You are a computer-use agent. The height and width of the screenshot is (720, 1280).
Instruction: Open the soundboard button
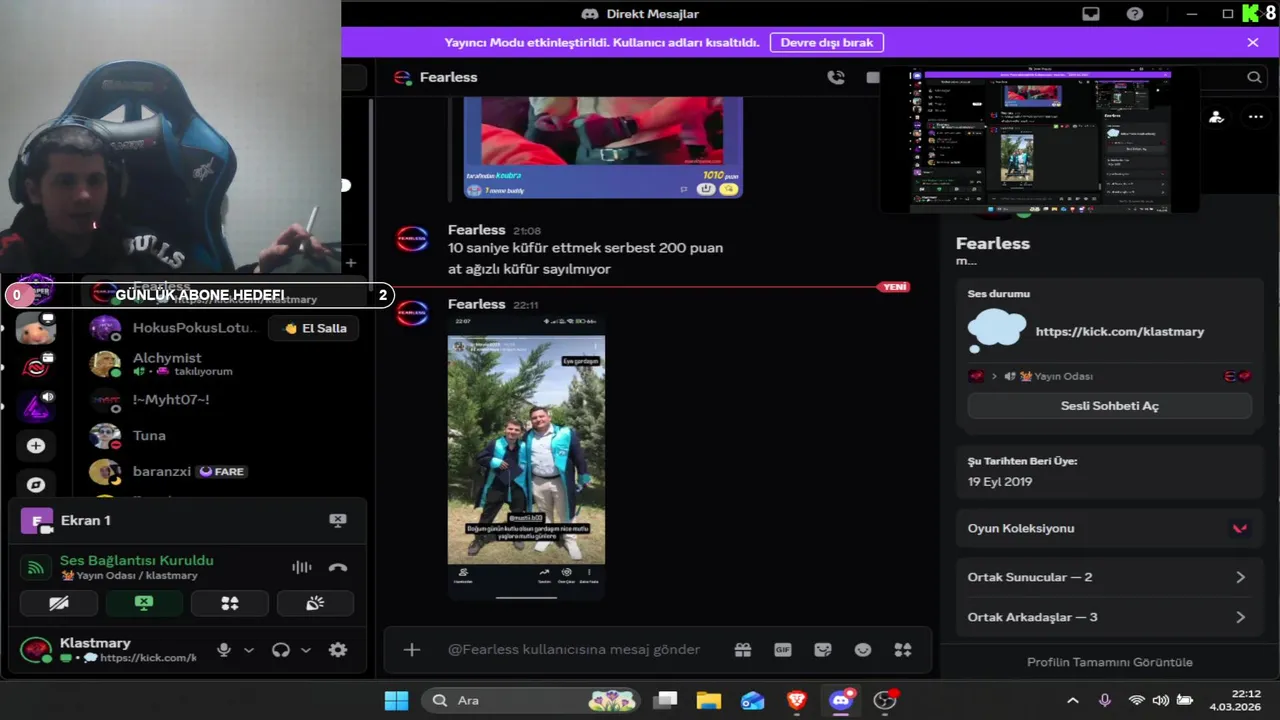click(x=315, y=603)
